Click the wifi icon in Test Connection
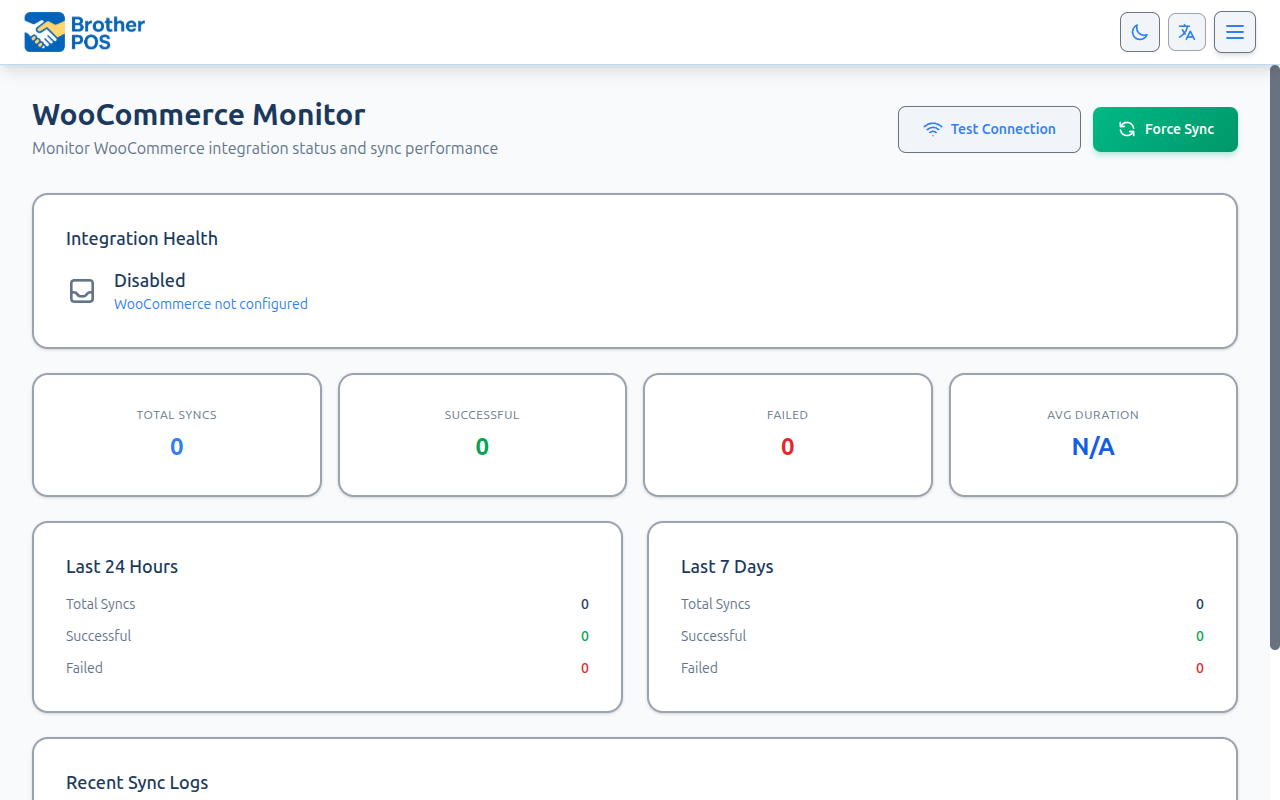The image size is (1280, 800). [932, 128]
